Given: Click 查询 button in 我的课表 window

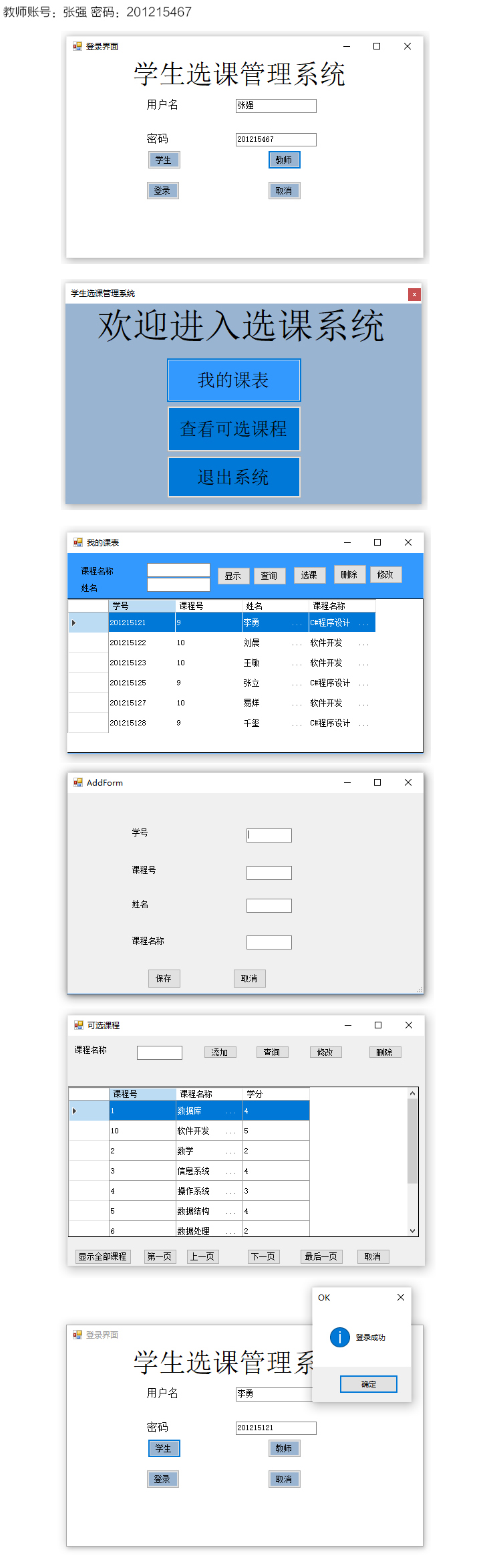Looking at the screenshot, I should tap(269, 576).
